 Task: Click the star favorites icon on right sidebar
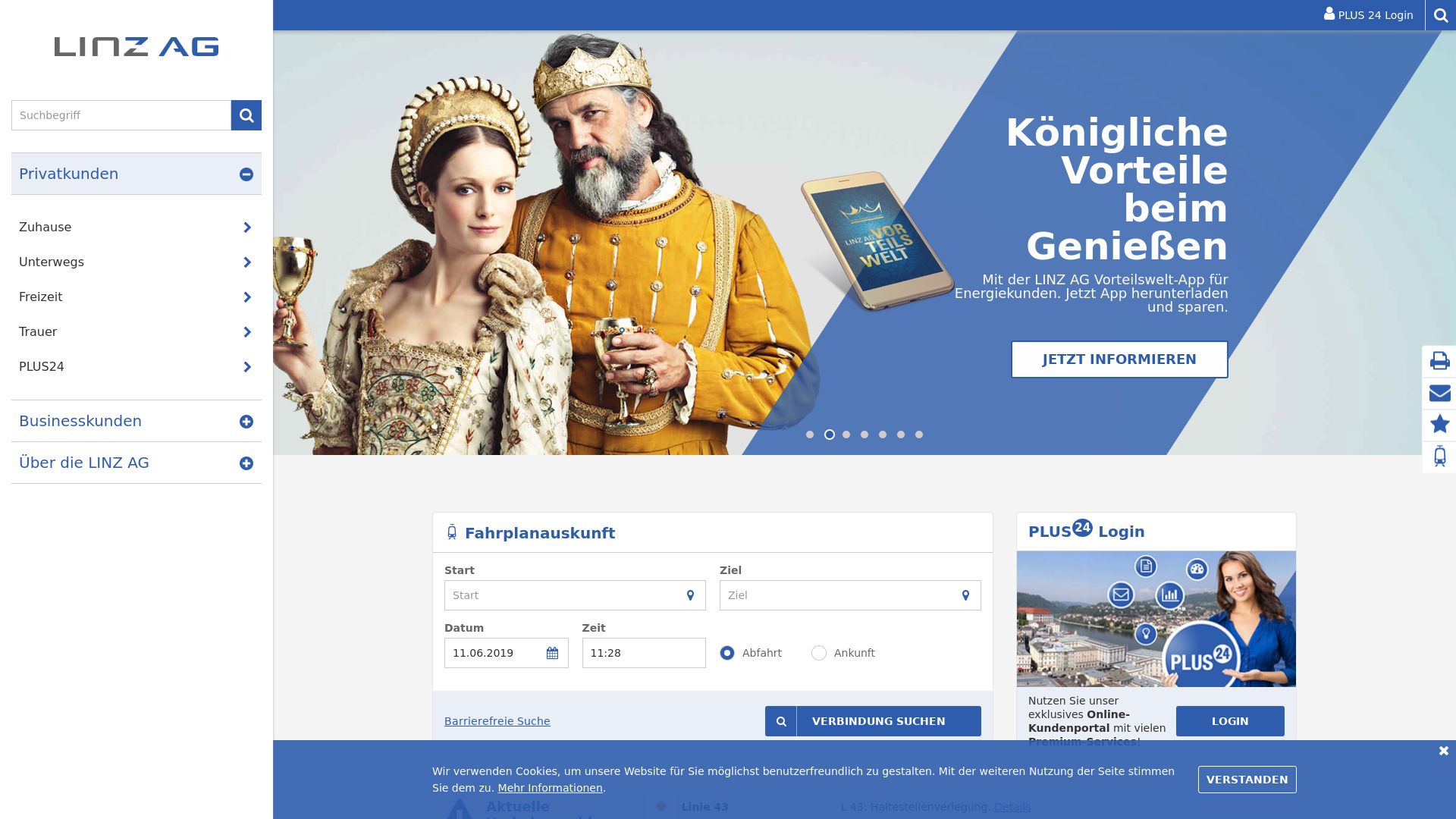pyautogui.click(x=1439, y=424)
